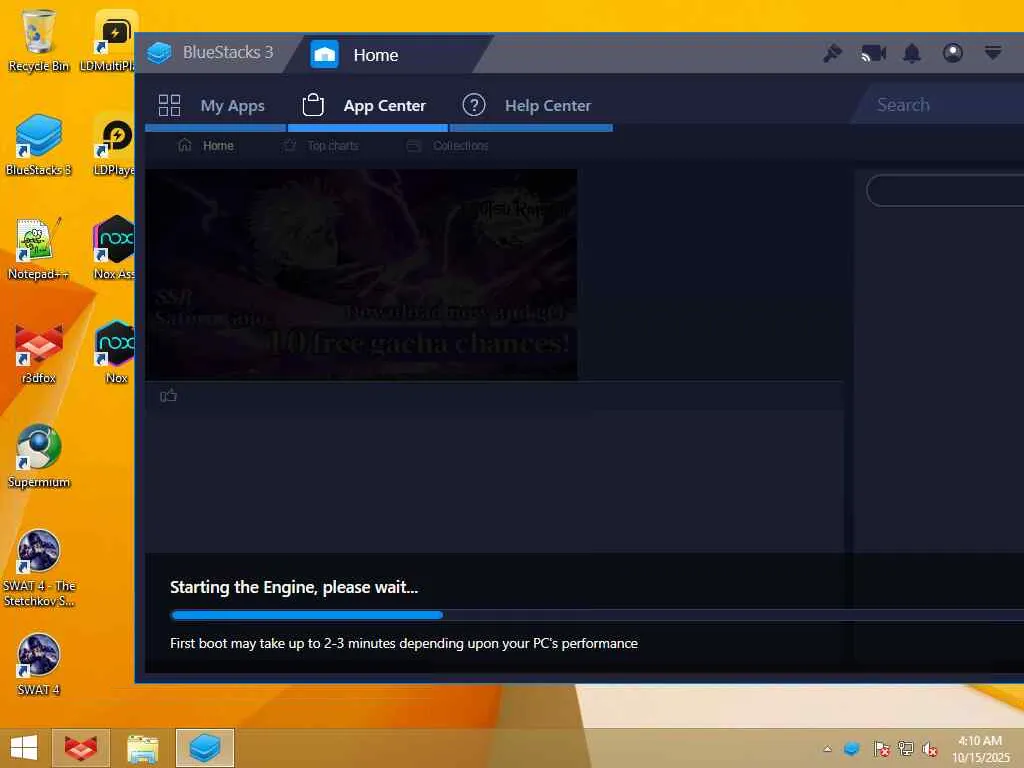1024x768 pixels.
Task: Click the Search field in BlueStacks
Action: coord(940,104)
